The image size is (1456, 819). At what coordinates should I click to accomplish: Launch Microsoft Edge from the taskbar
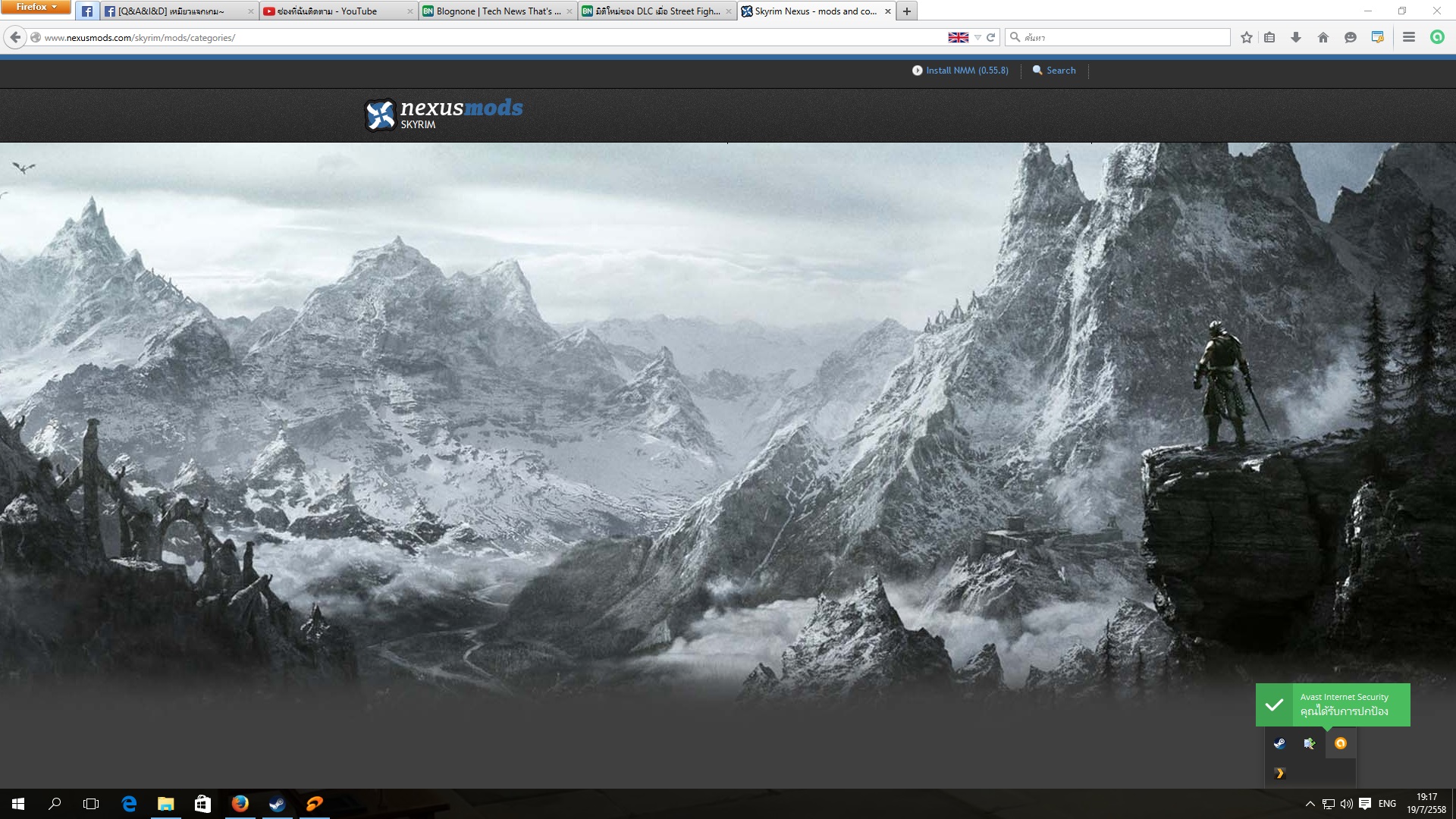click(x=129, y=804)
